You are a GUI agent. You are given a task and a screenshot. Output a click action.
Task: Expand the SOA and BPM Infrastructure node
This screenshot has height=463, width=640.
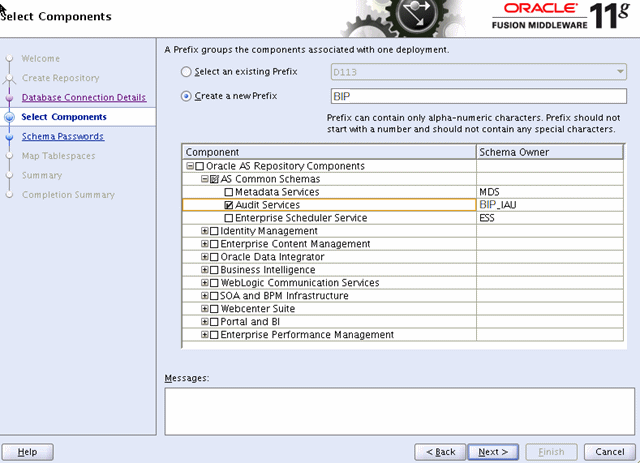click(x=204, y=296)
